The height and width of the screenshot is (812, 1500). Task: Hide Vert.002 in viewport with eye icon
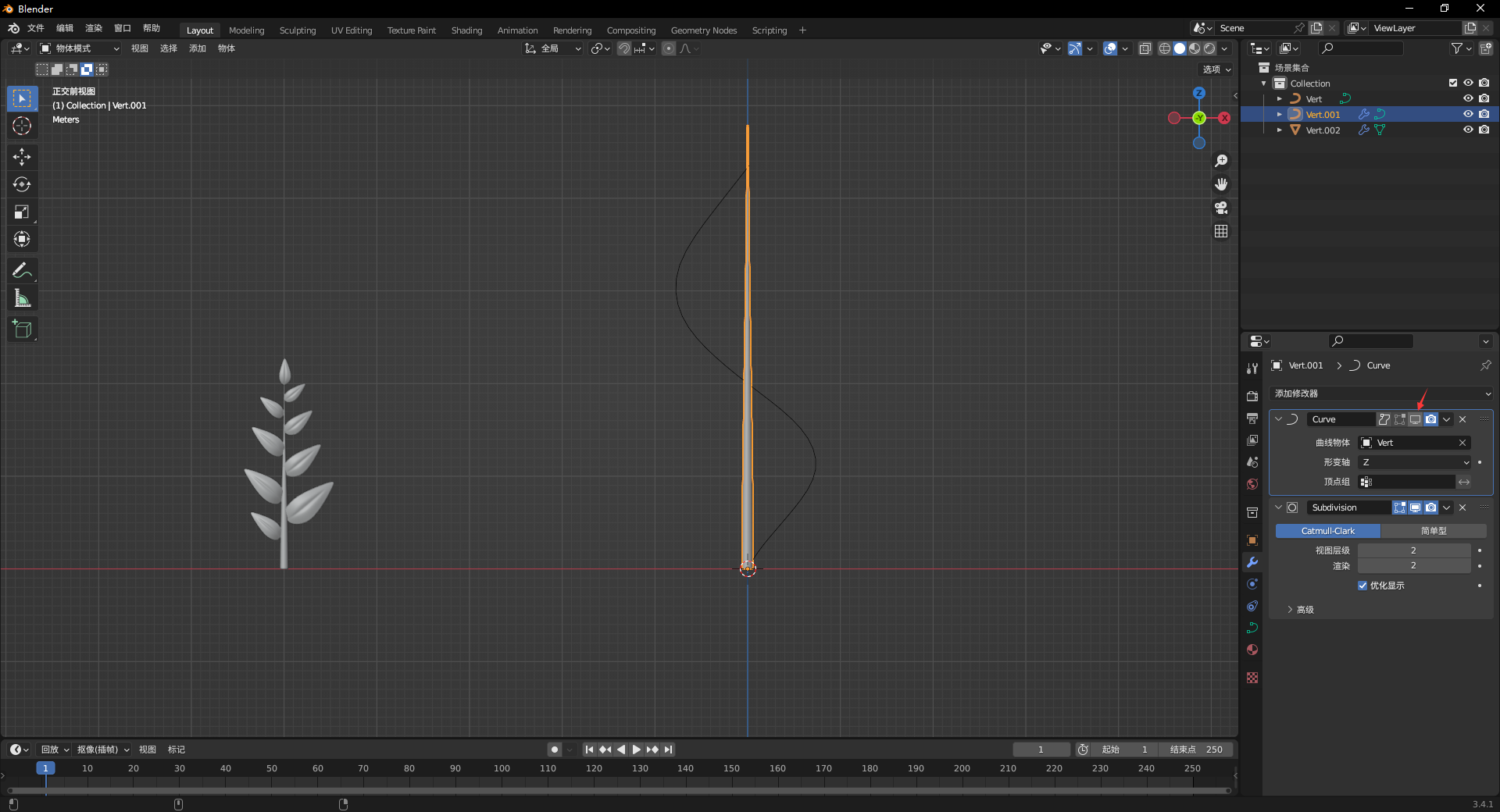1468,130
